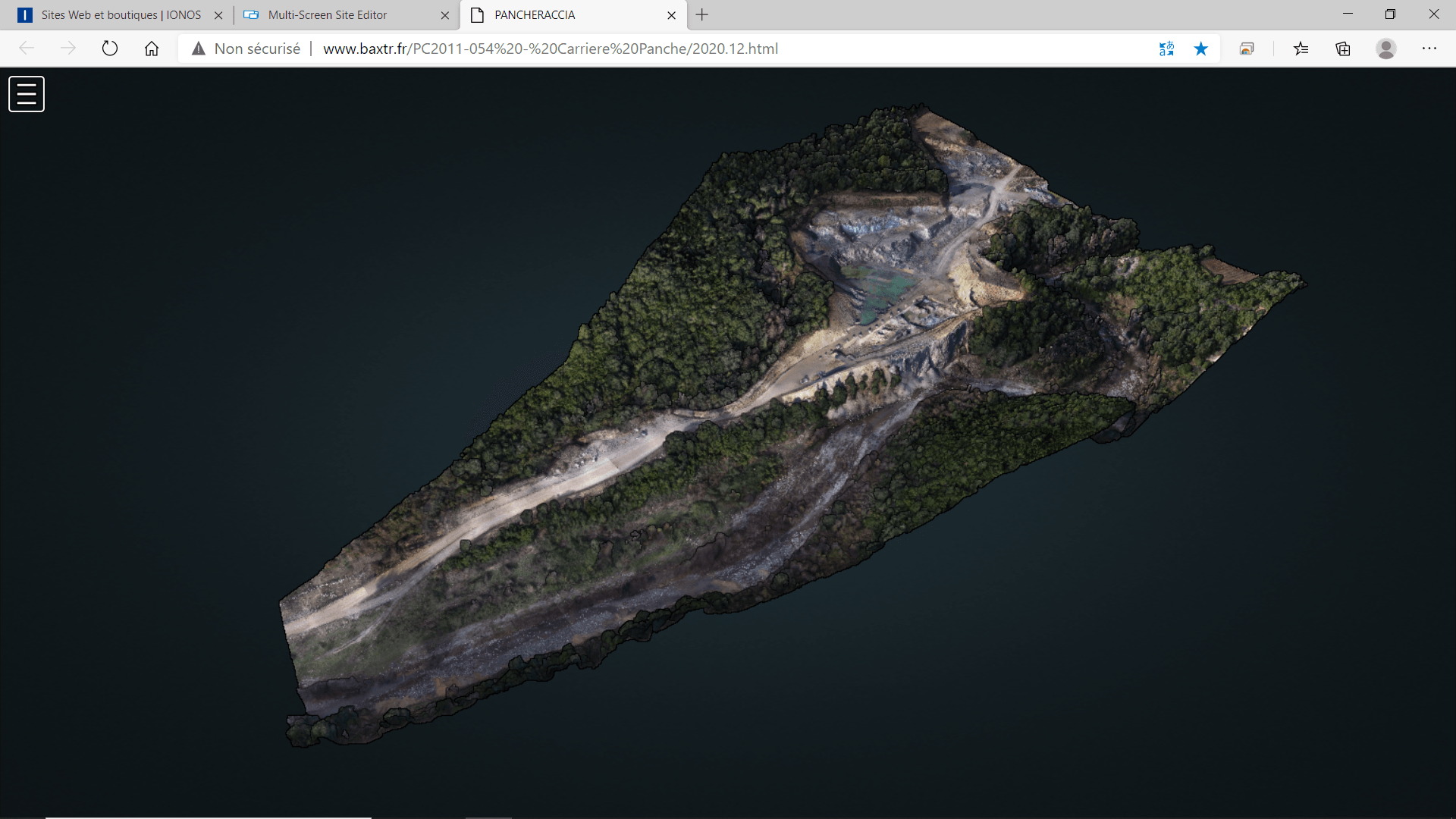The image size is (1456, 819).
Task: Click the user profile avatar
Action: coord(1386,49)
